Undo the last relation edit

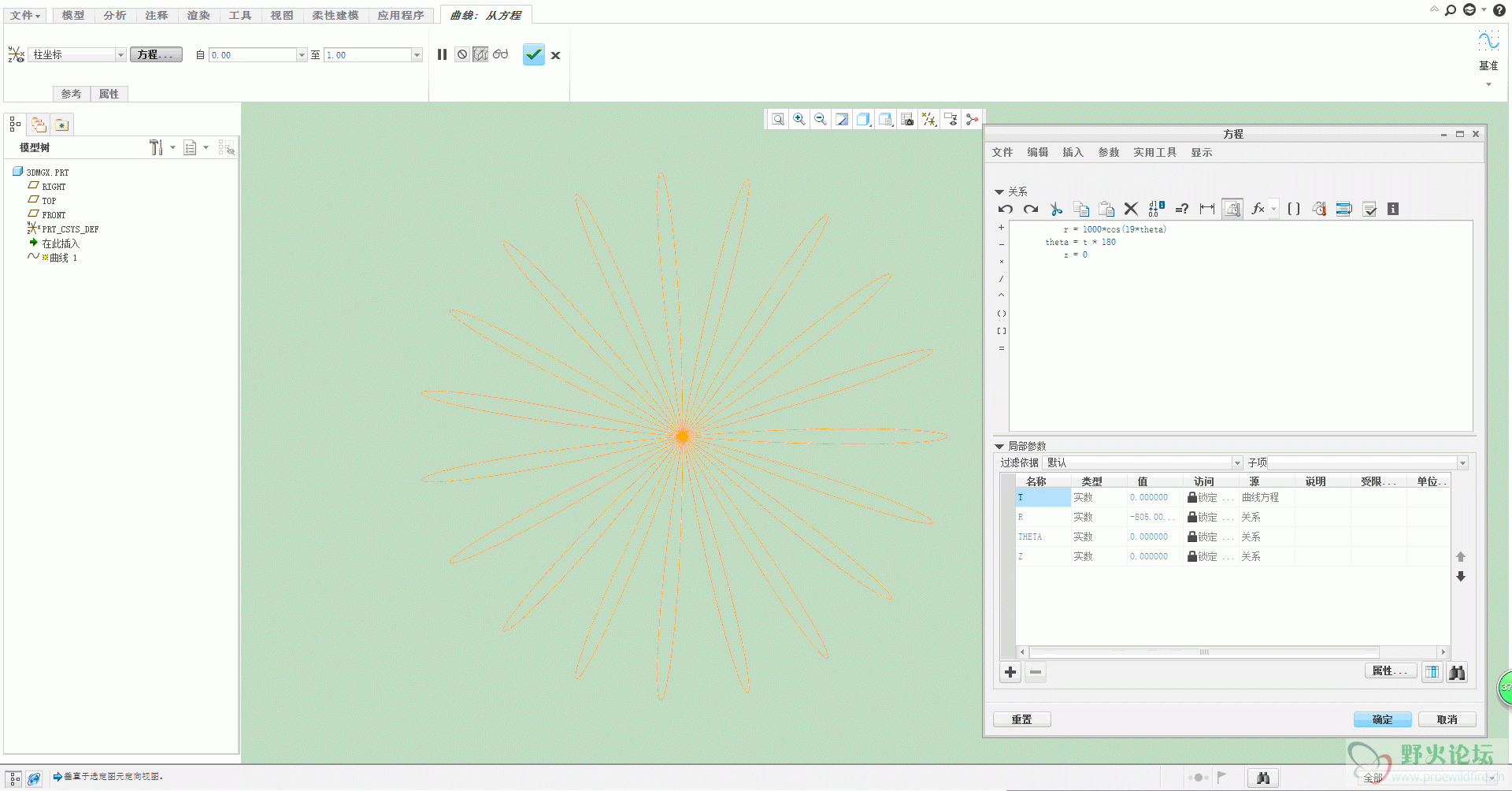click(x=1006, y=209)
